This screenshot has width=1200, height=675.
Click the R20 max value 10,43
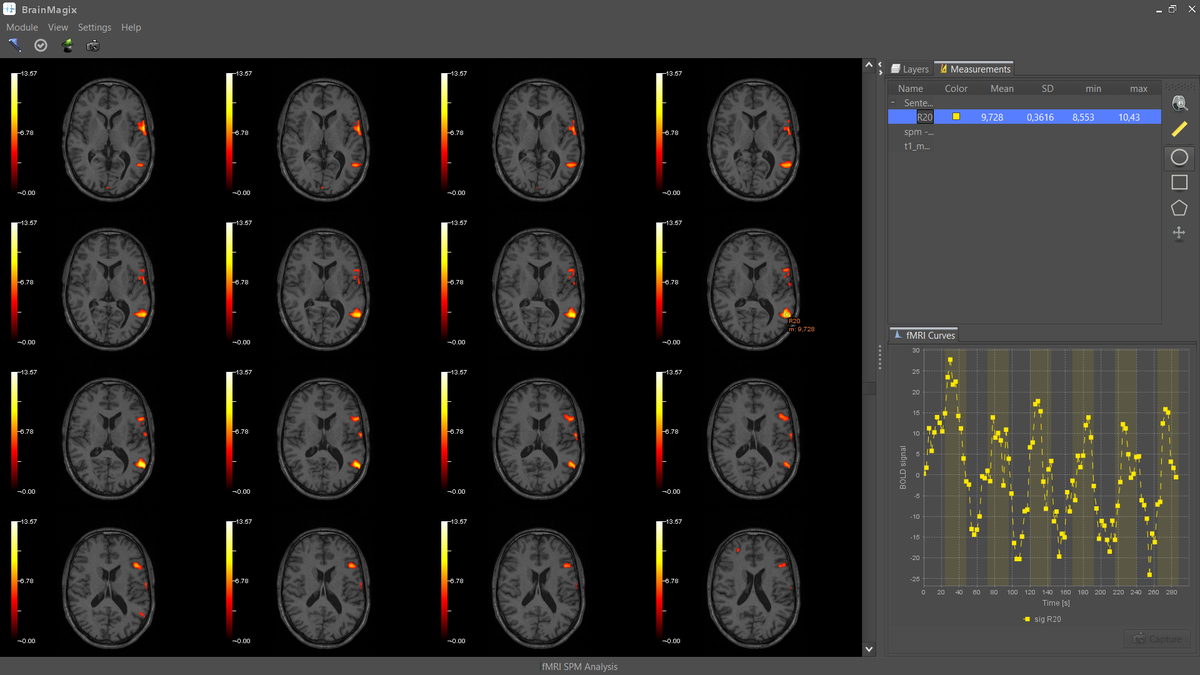(1129, 117)
